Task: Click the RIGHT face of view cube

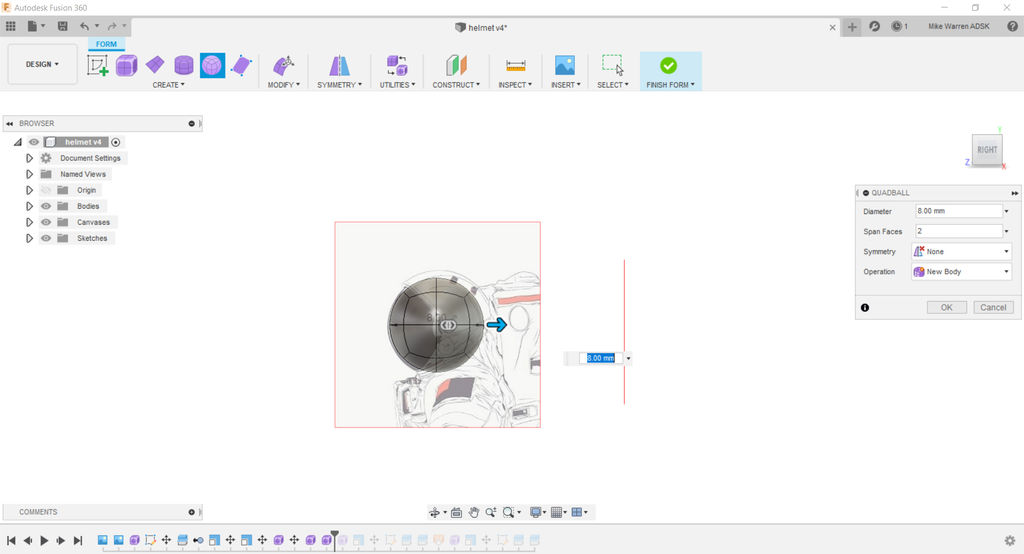Action: click(987, 150)
